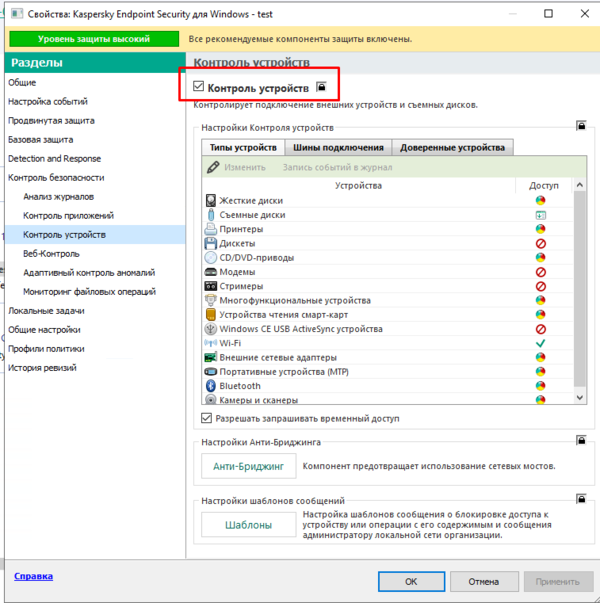600x603 pixels.
Task: Click the Шаблоны button
Action: (248, 525)
